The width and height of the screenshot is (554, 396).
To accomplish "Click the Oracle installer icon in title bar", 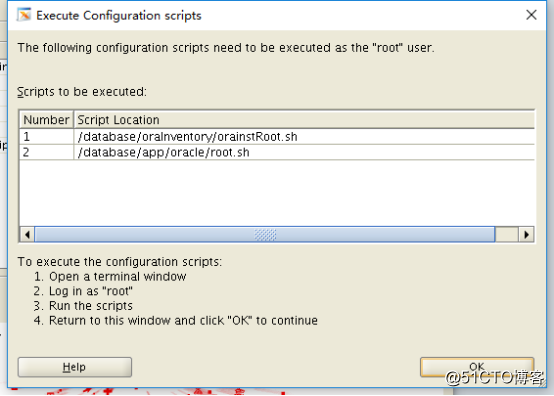I will [x=24, y=15].
